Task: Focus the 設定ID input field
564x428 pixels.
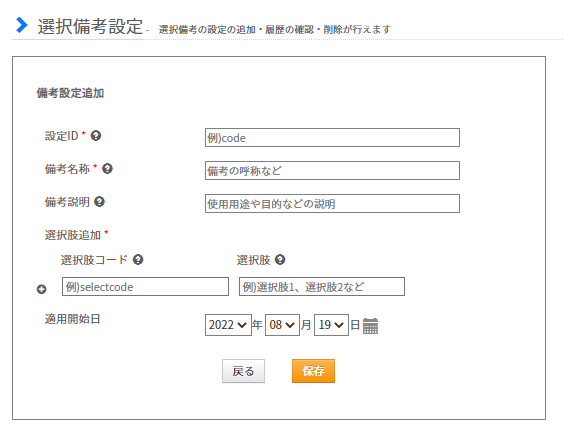Action: pos(332,137)
